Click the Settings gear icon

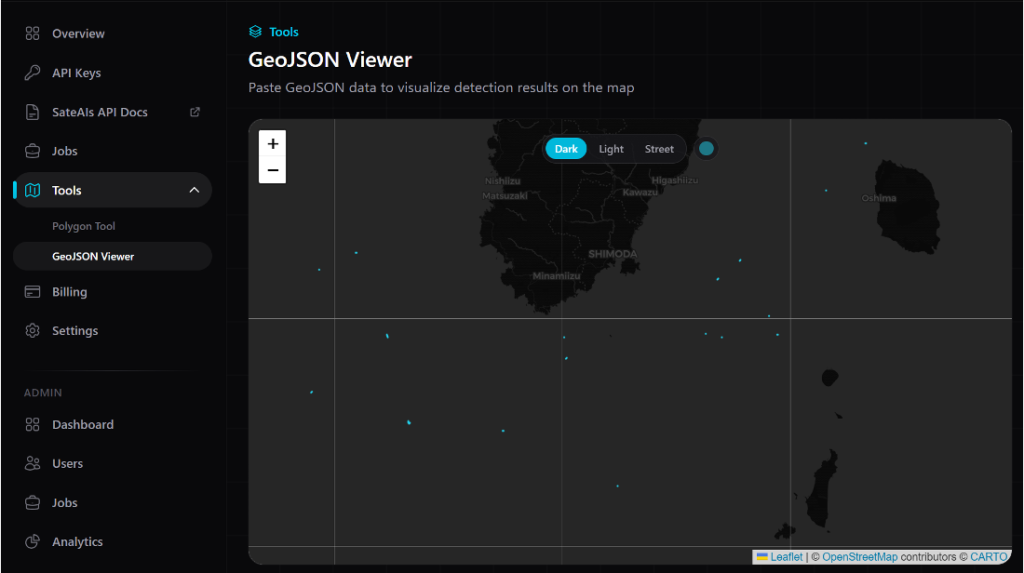coord(32,331)
